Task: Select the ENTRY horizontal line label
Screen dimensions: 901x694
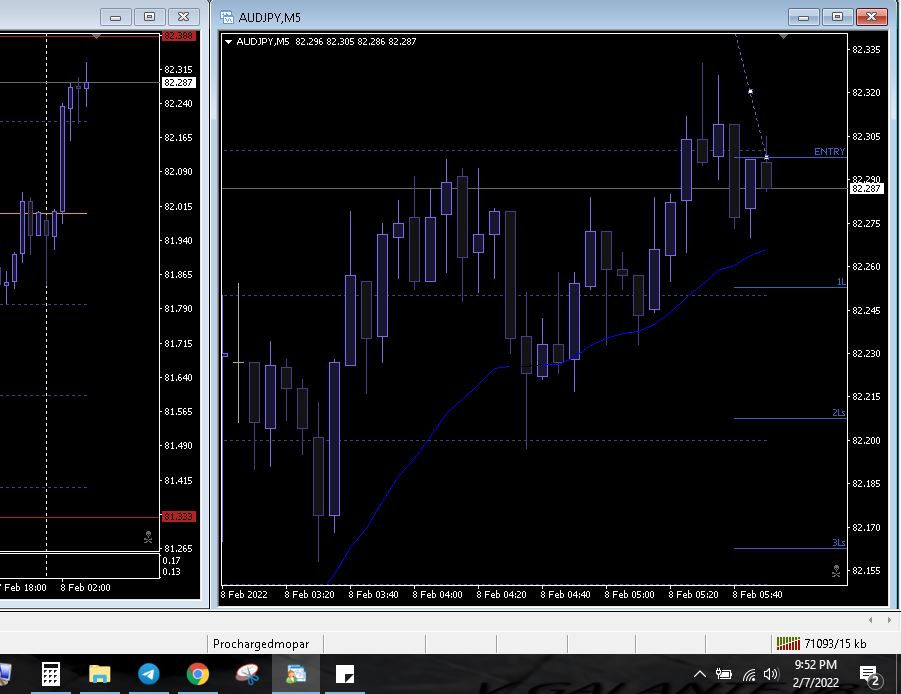Action: click(829, 152)
